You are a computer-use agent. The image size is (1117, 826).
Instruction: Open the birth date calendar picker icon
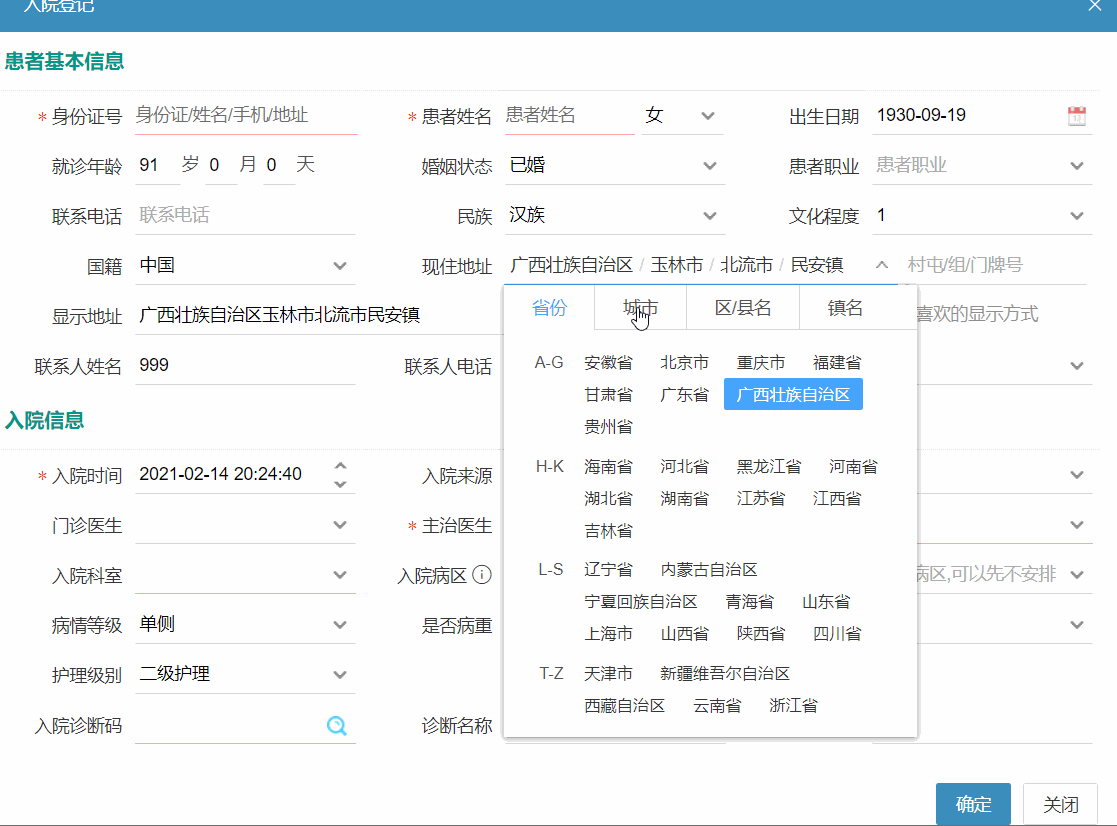pyautogui.click(x=1076, y=115)
